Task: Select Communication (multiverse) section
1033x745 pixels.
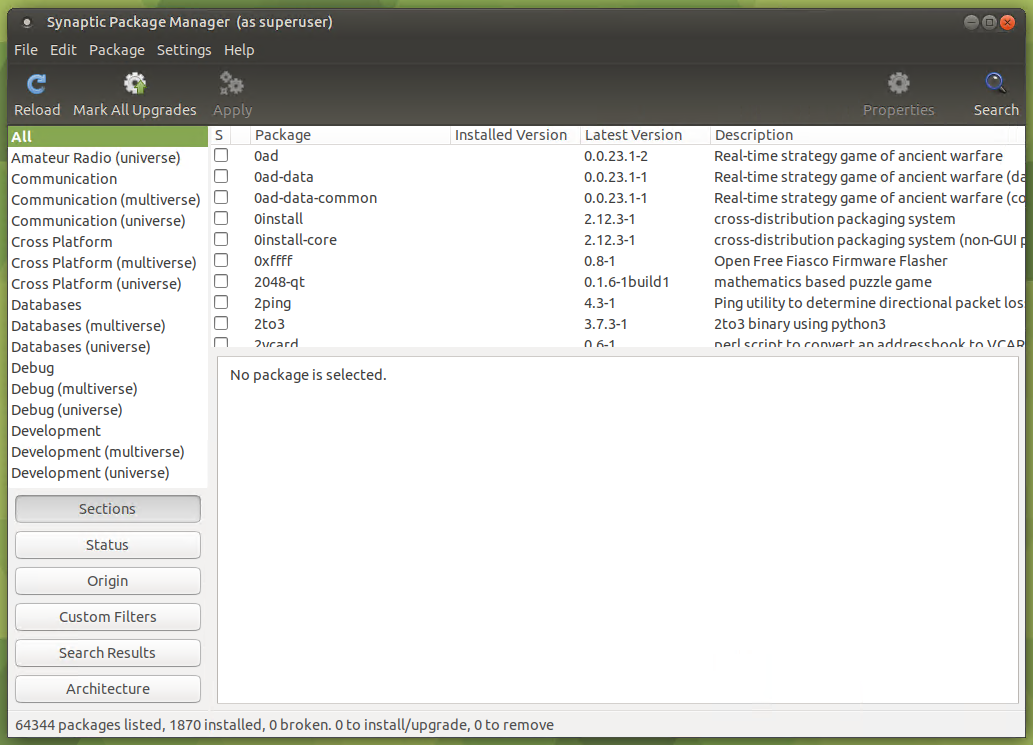Action: click(108, 200)
